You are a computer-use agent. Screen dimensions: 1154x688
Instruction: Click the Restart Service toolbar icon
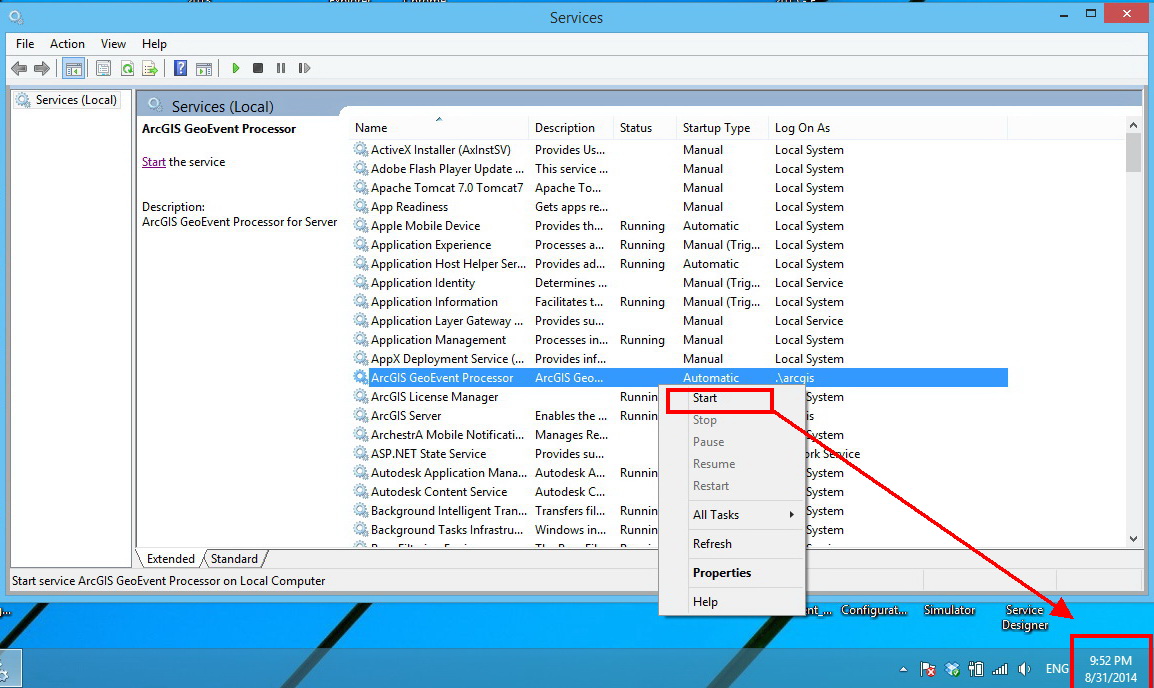coord(304,68)
